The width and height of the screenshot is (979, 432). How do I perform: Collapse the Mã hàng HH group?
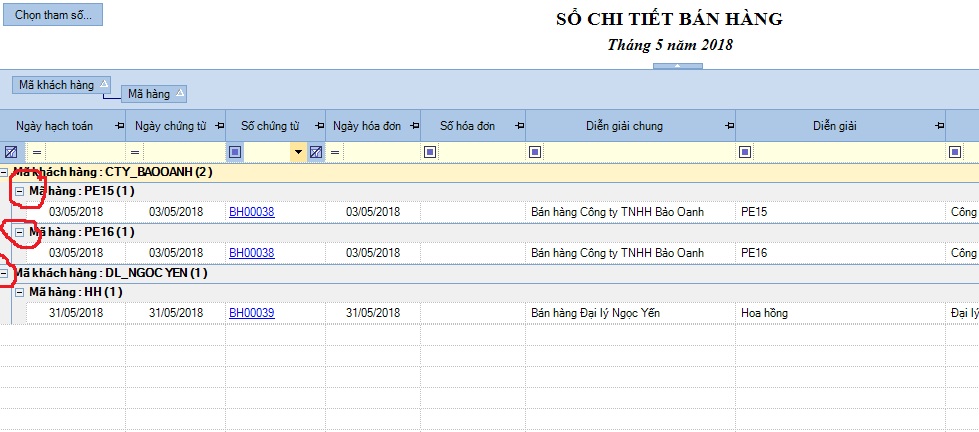click(x=19, y=292)
